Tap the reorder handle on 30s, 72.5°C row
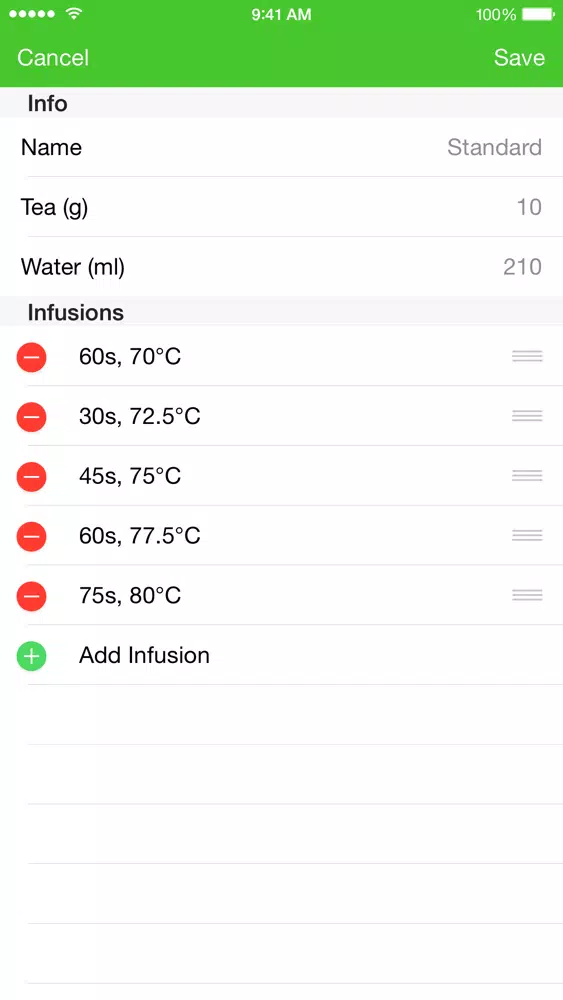This screenshot has width=563, height=1000. [x=527, y=416]
